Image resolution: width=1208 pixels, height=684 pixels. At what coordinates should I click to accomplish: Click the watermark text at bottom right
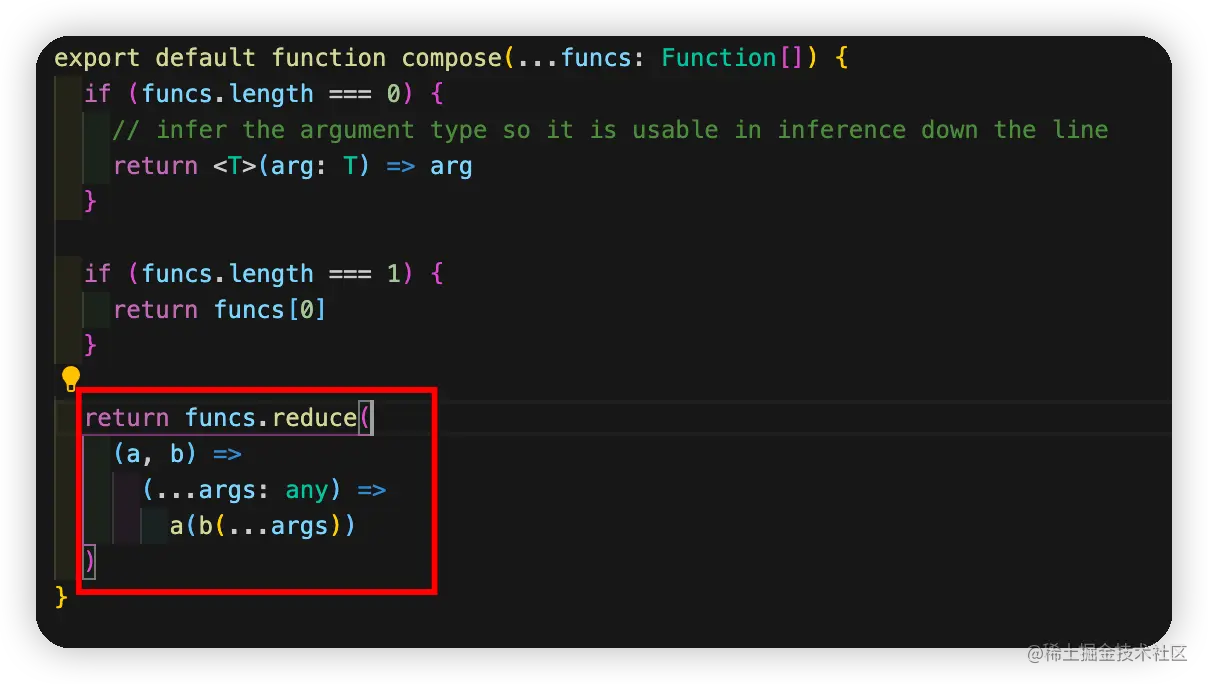click(1106, 652)
